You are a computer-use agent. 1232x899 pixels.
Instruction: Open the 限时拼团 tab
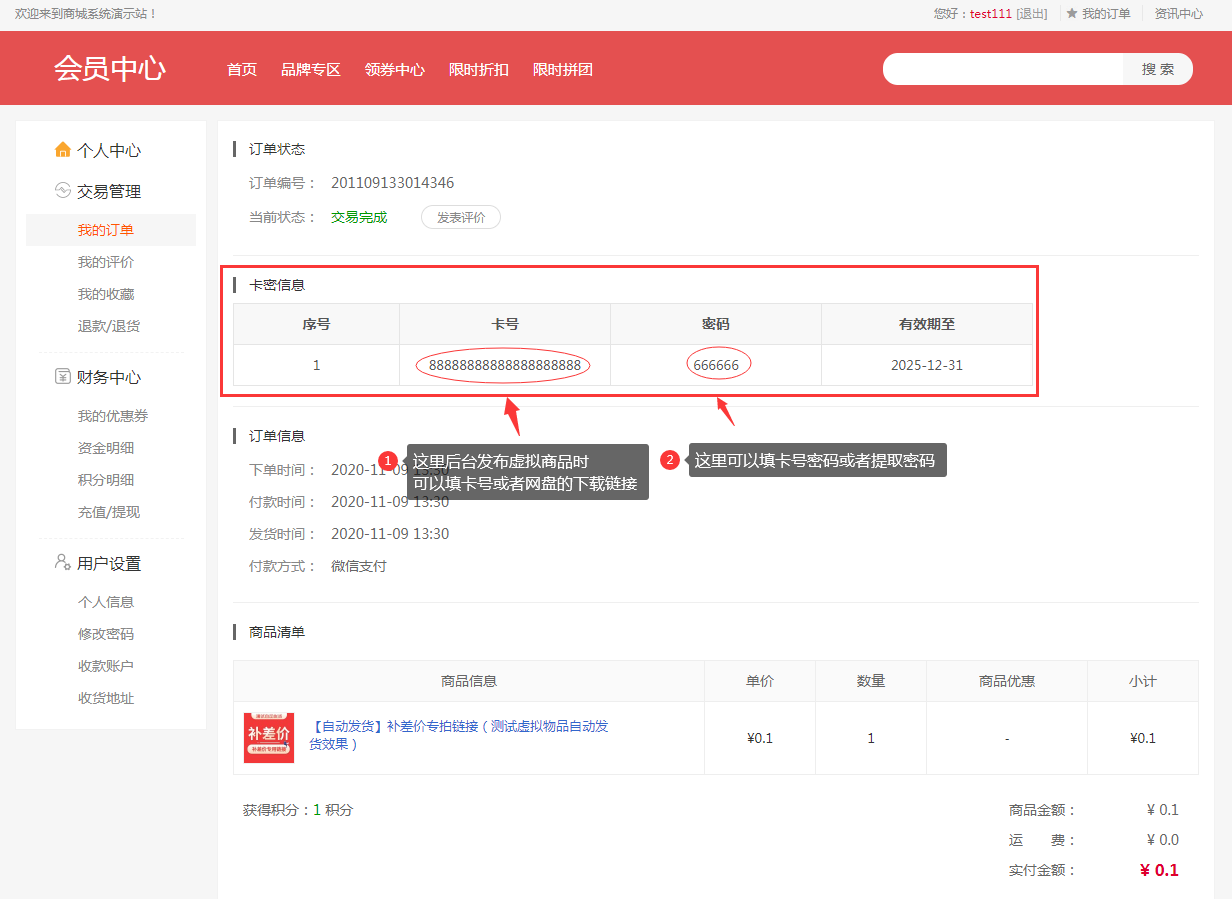[562, 70]
